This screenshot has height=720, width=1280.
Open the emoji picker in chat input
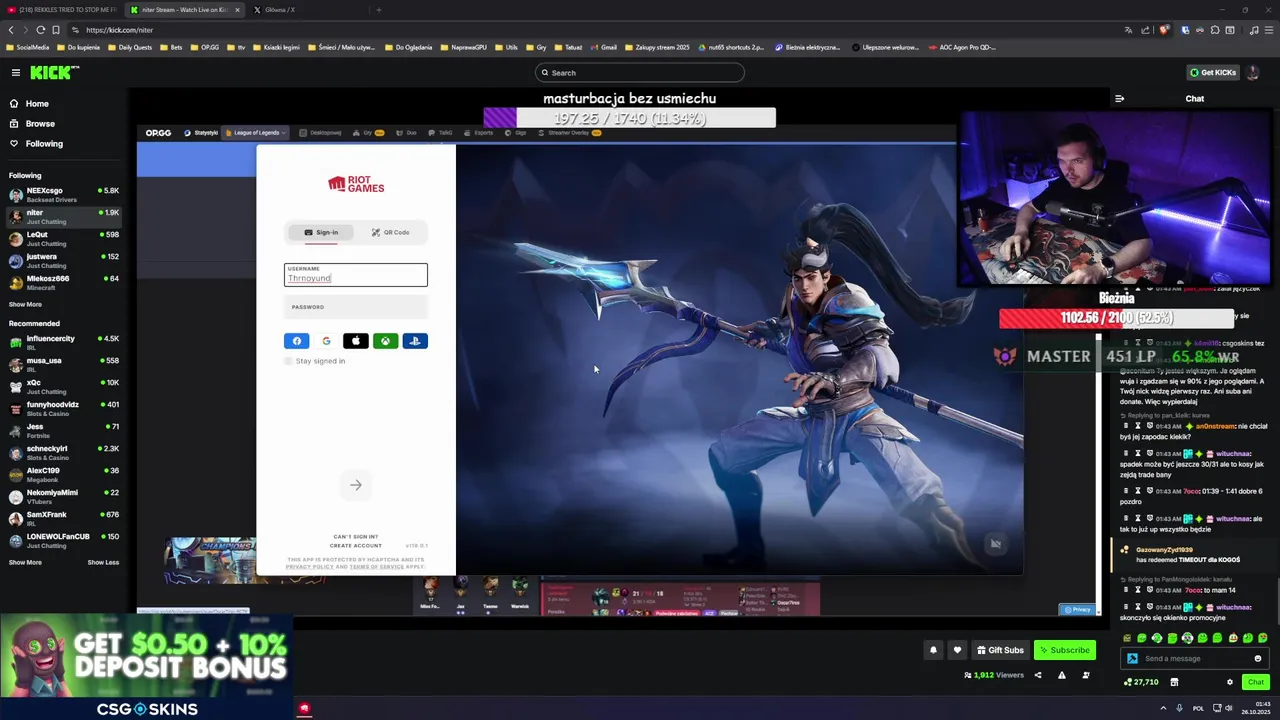1257,658
